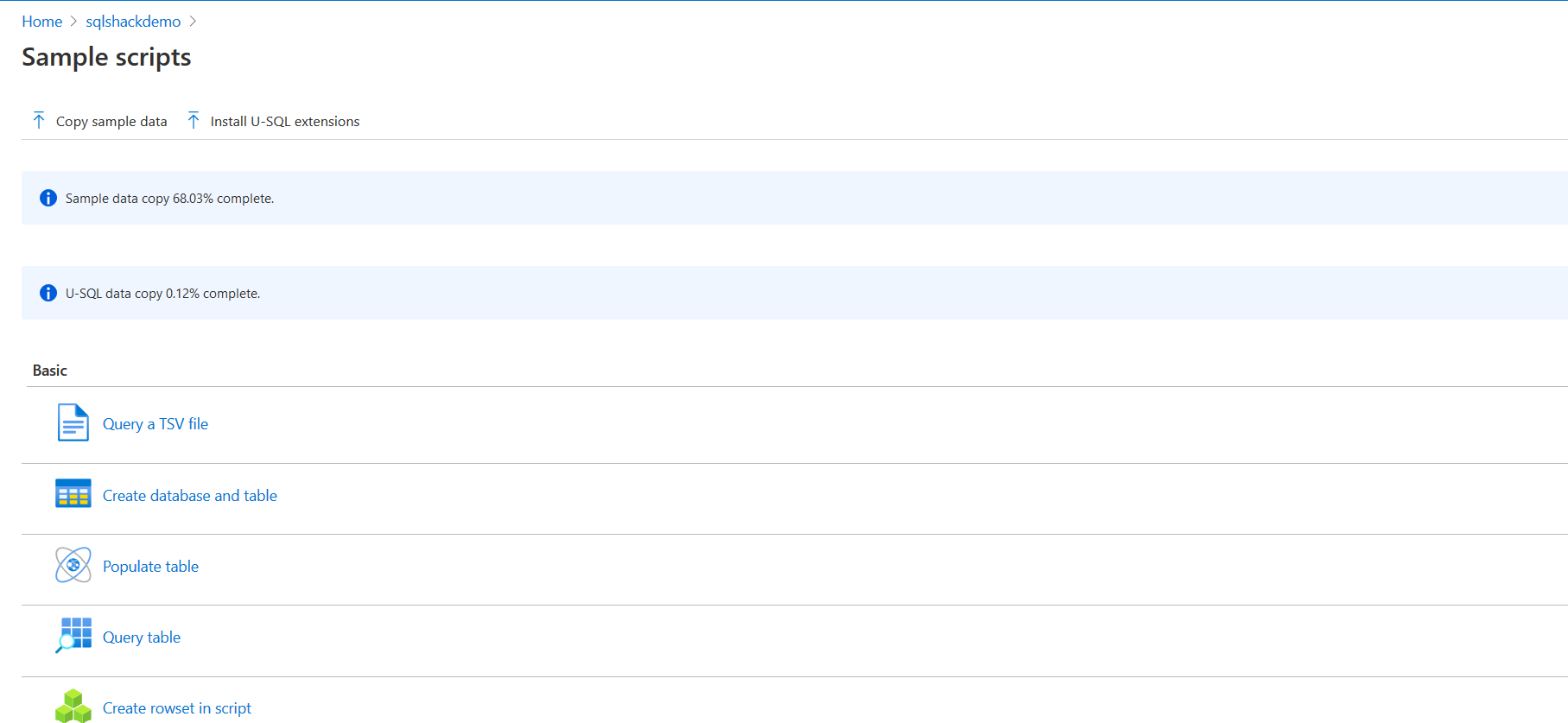Click the Copy sample data upload arrow icon

(39, 121)
